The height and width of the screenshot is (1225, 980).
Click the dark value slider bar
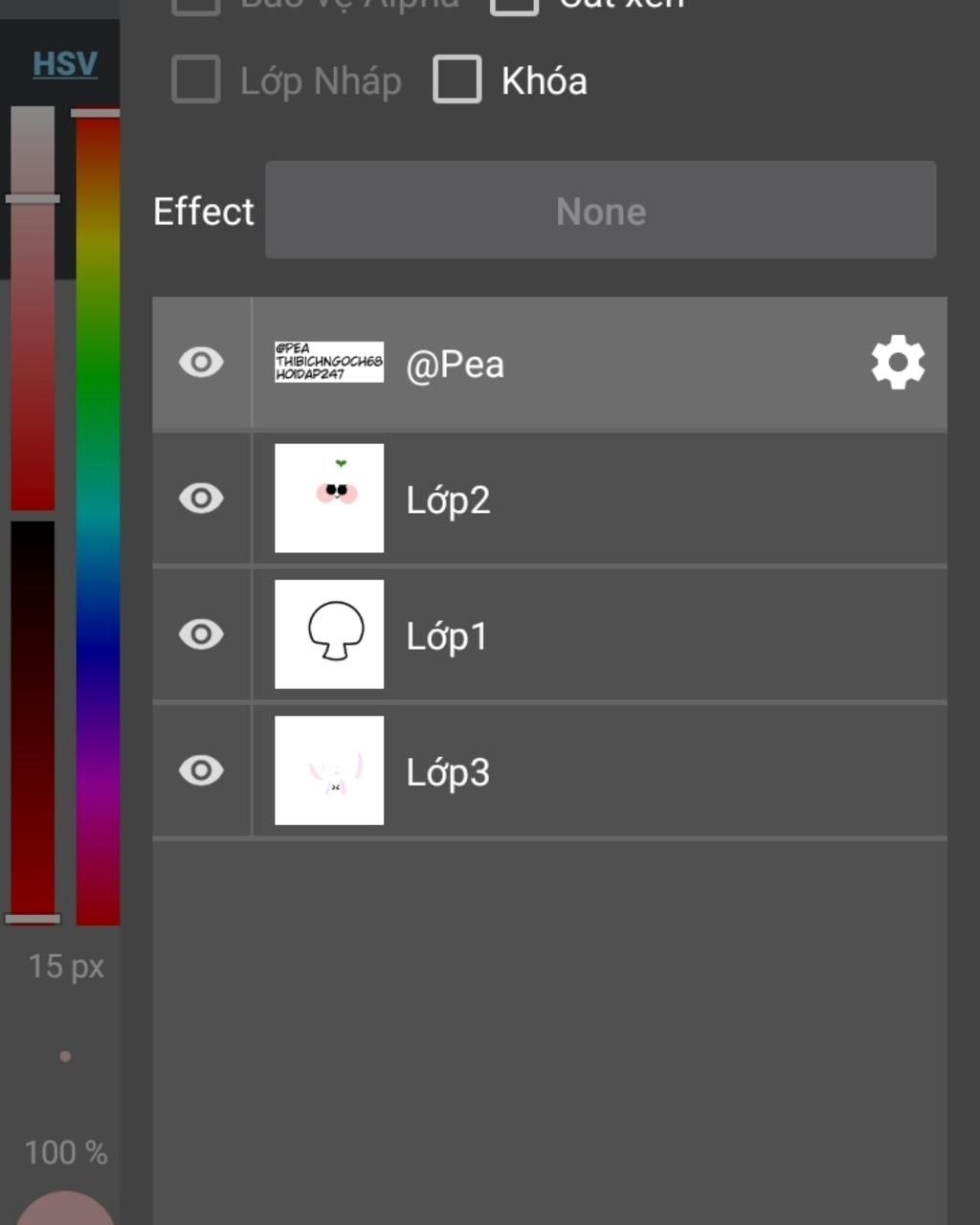[x=33, y=718]
